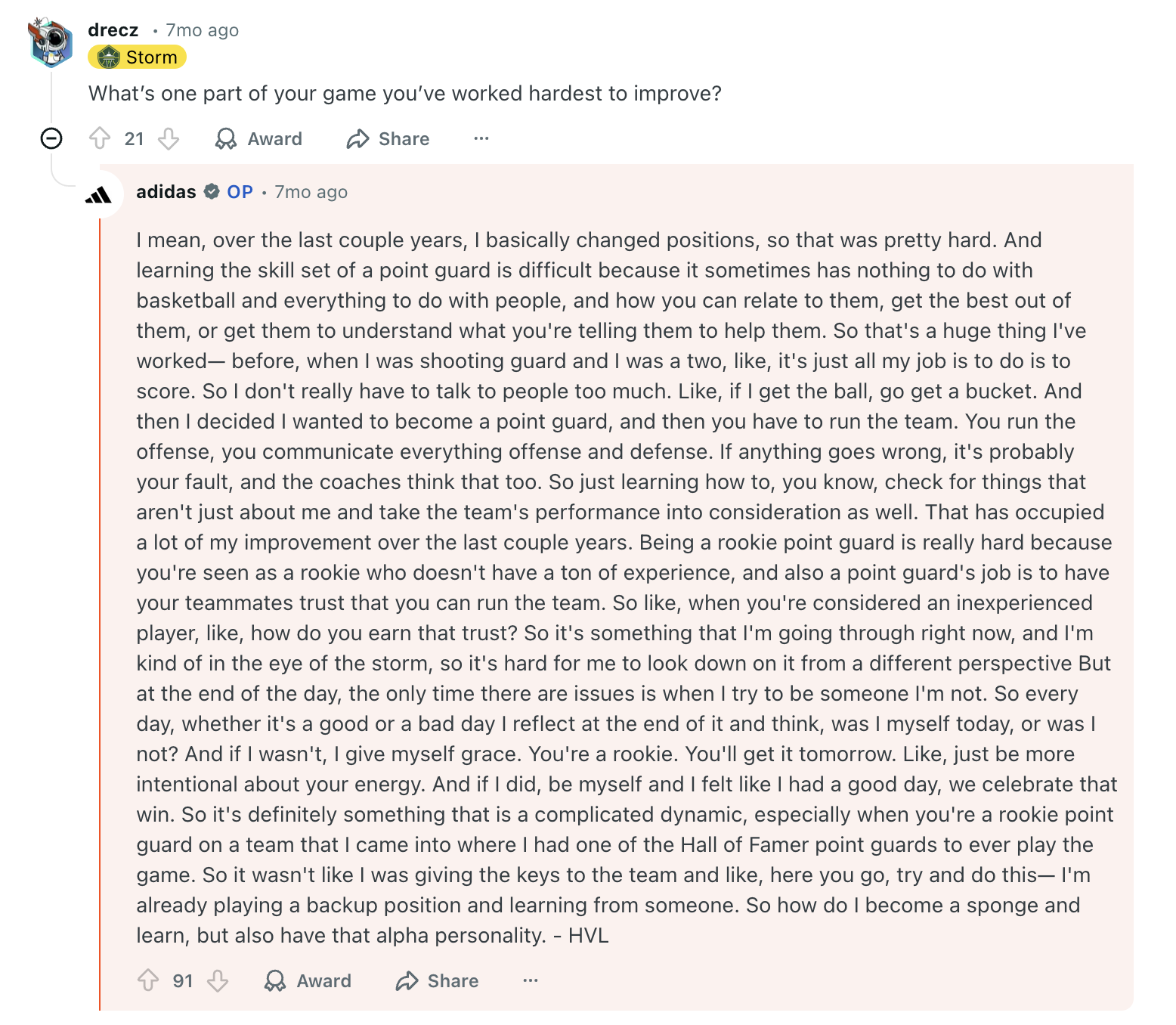Viewport: 1176px width, 1025px height.
Task: Click drecz's astronaut avatar
Action: point(51,42)
